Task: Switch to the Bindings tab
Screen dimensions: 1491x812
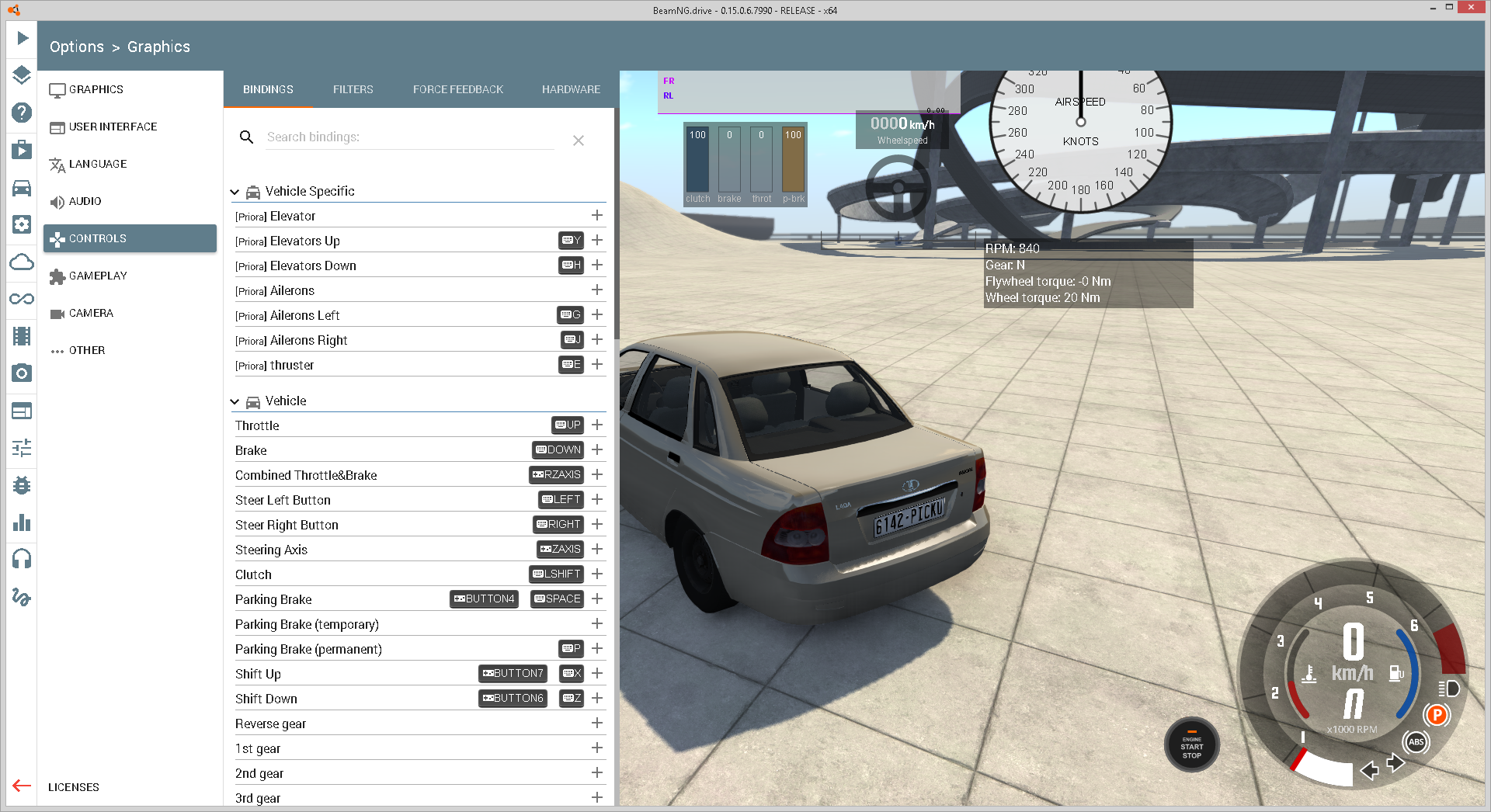Action: [x=268, y=89]
